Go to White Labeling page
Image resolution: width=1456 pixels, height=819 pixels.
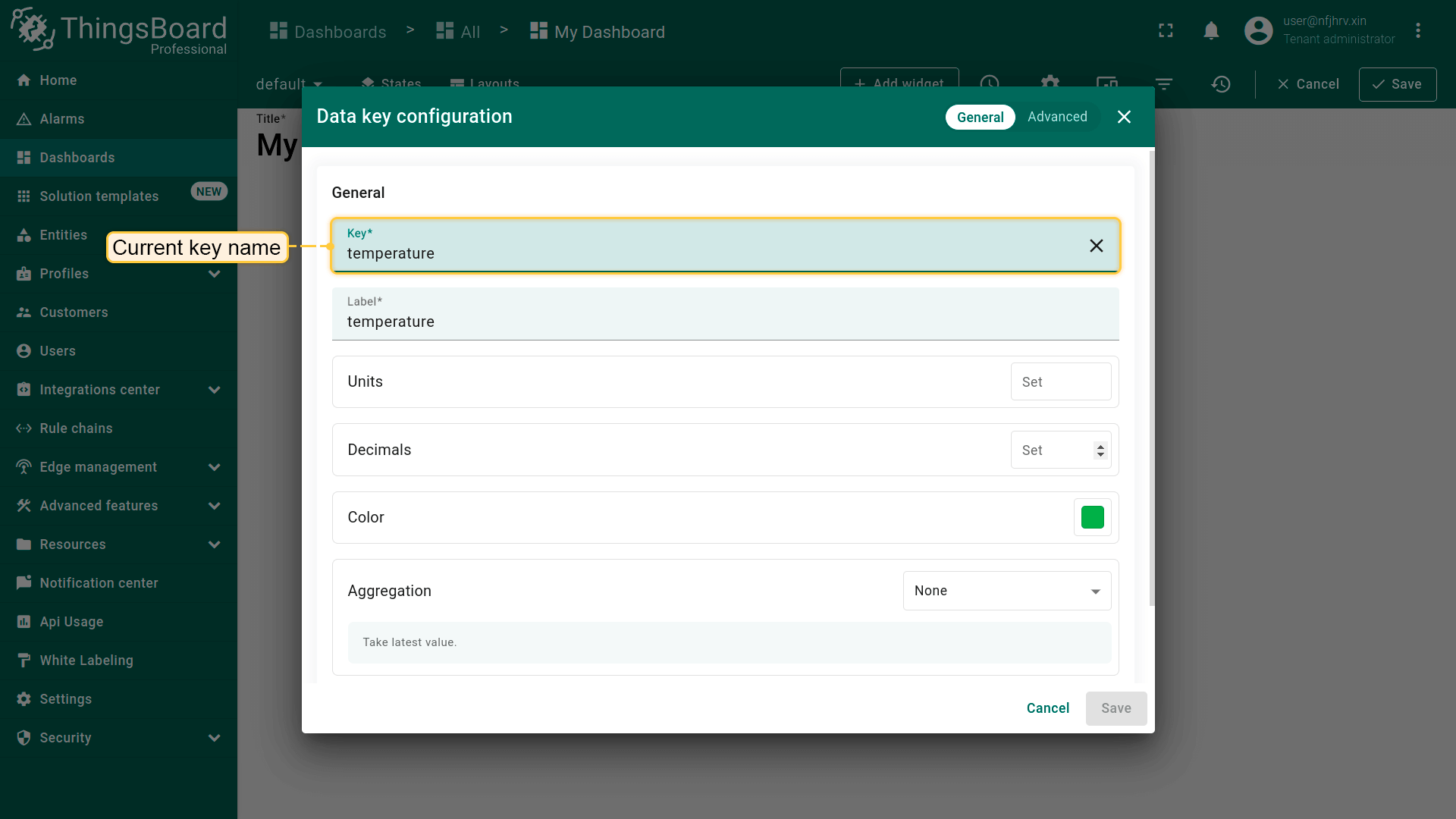tap(86, 661)
